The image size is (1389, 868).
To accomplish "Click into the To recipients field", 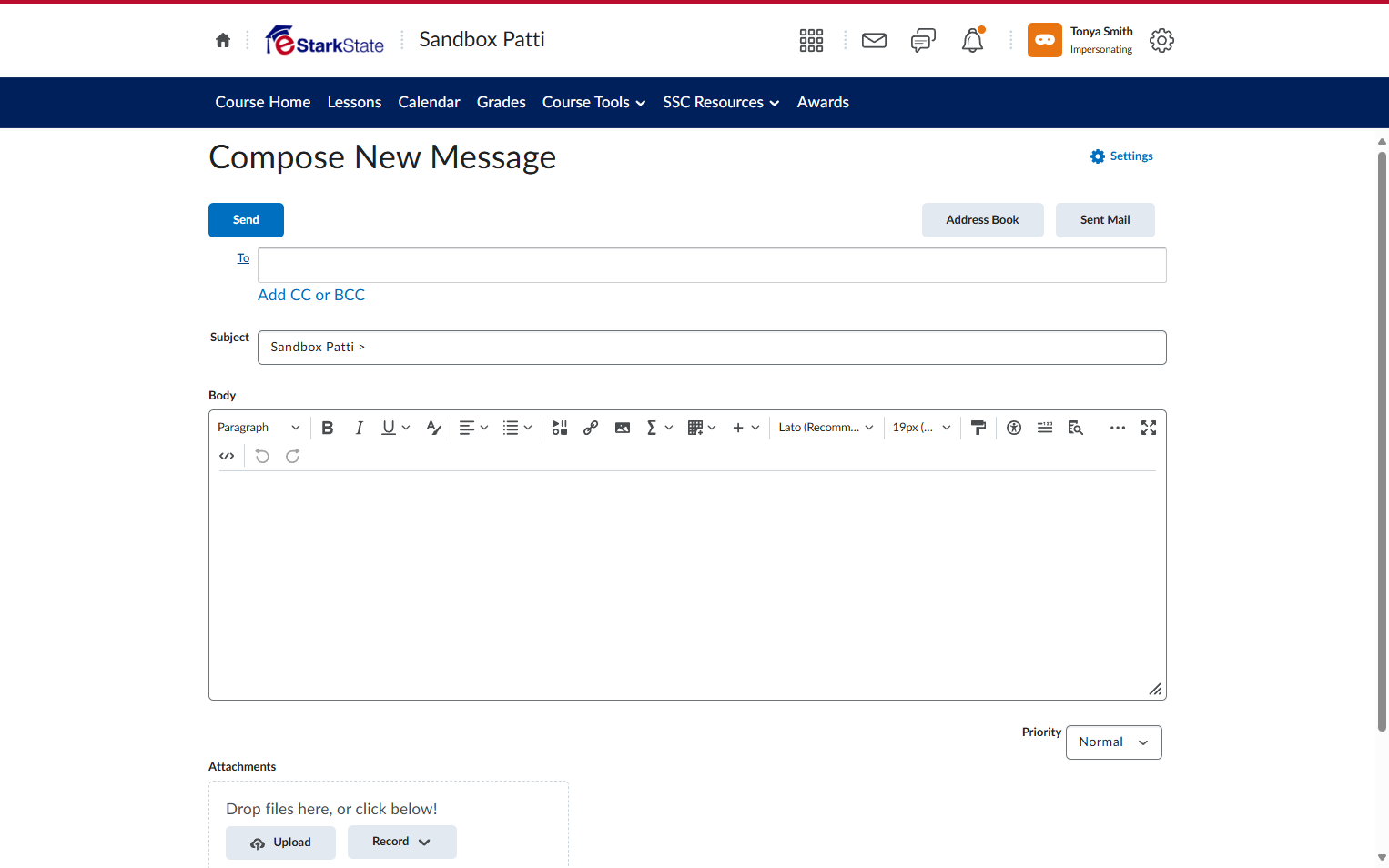I will coord(712,266).
